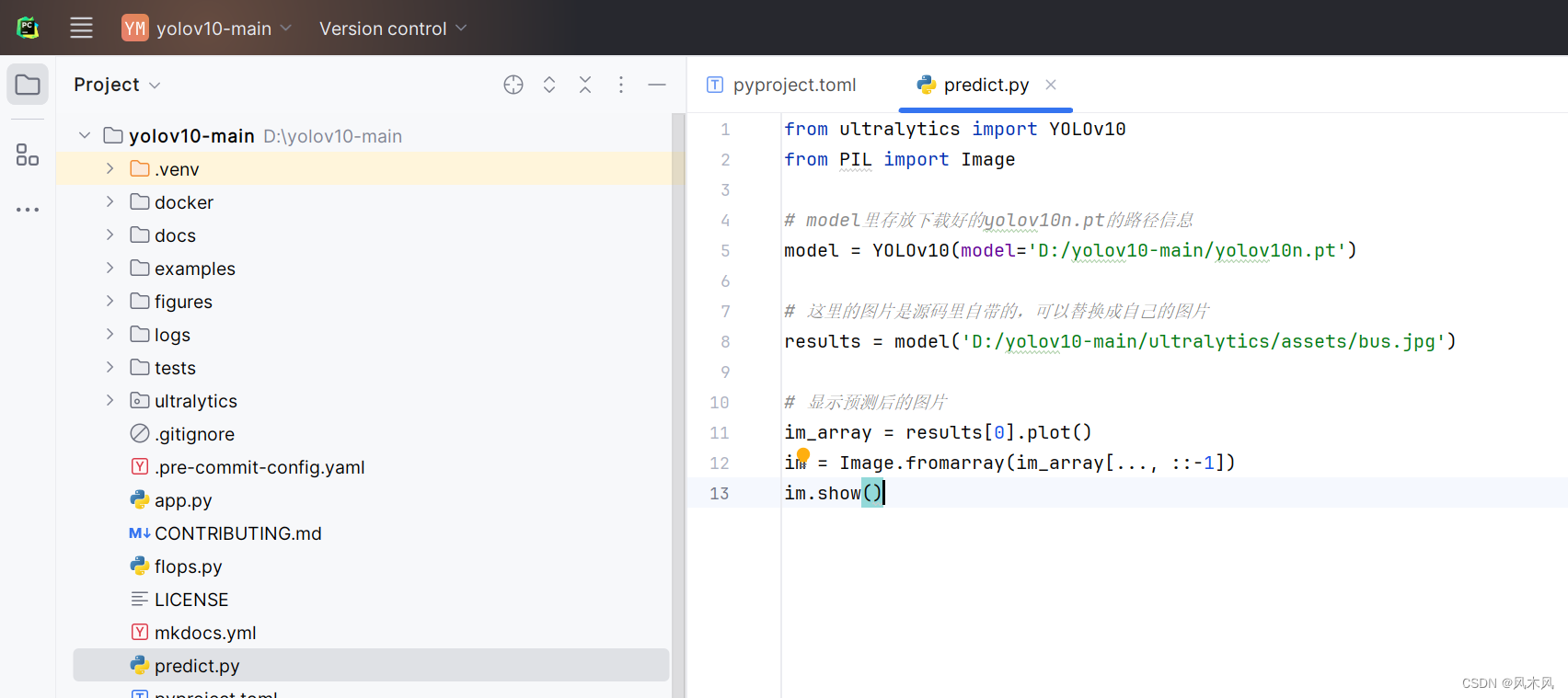Select predict.py in the project tree
Screen dimensions: 1568x698
point(371,666)
